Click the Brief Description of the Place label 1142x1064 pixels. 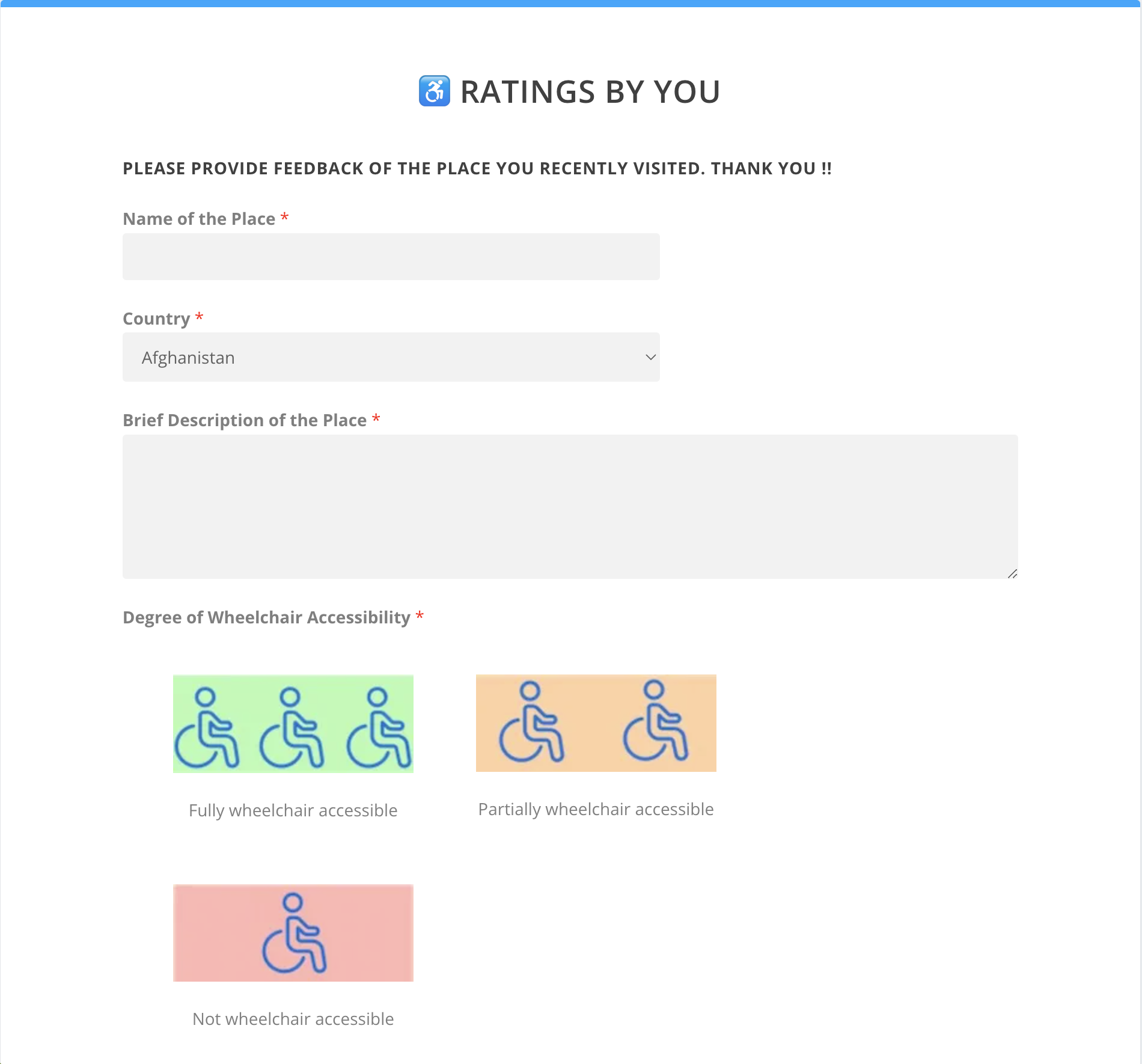click(x=245, y=420)
